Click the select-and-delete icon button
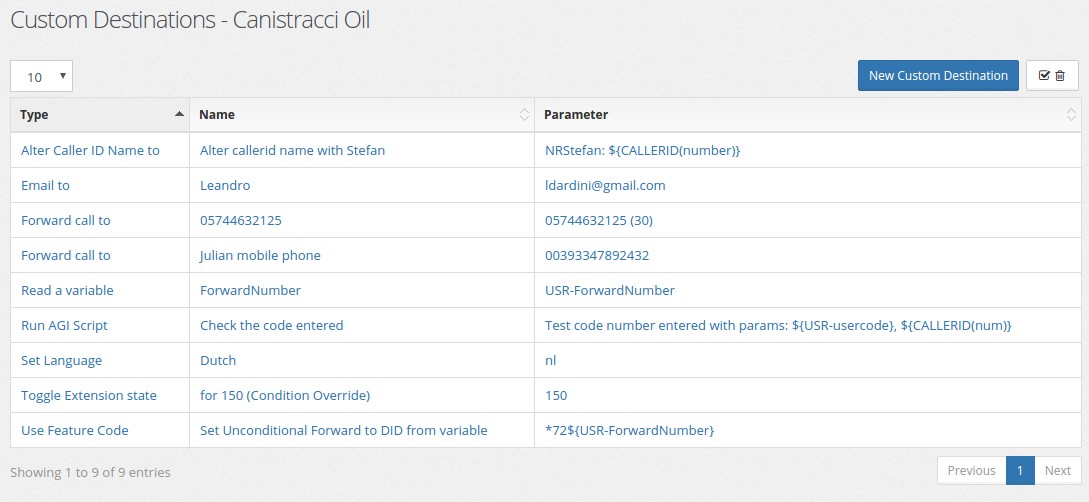This screenshot has height=502, width=1089. [1051, 76]
